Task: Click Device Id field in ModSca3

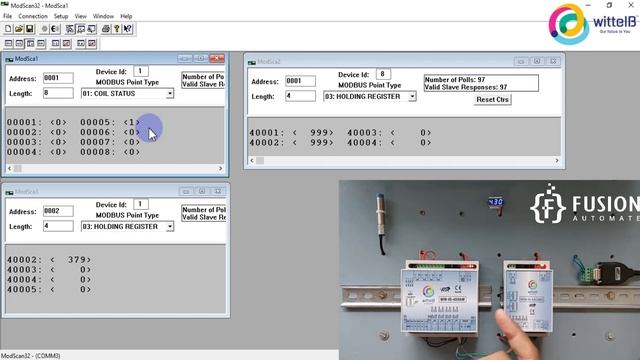Action: click(141, 204)
